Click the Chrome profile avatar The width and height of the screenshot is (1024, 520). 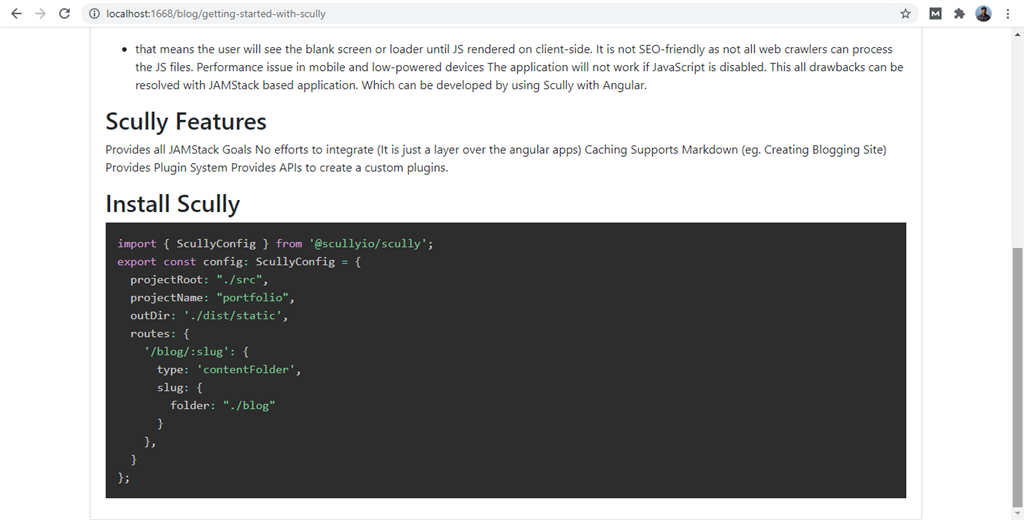[983, 14]
